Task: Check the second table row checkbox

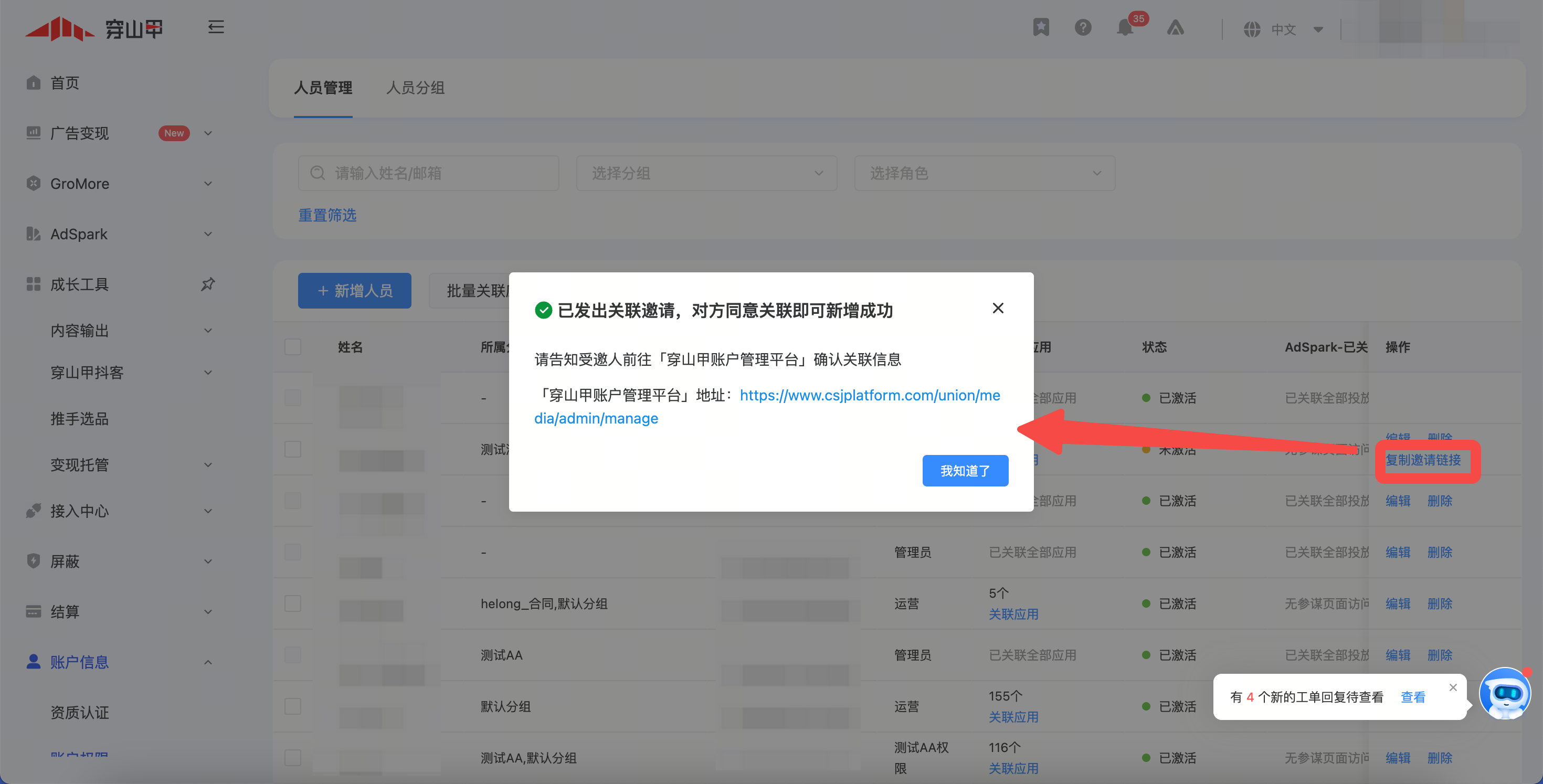Action: click(293, 449)
